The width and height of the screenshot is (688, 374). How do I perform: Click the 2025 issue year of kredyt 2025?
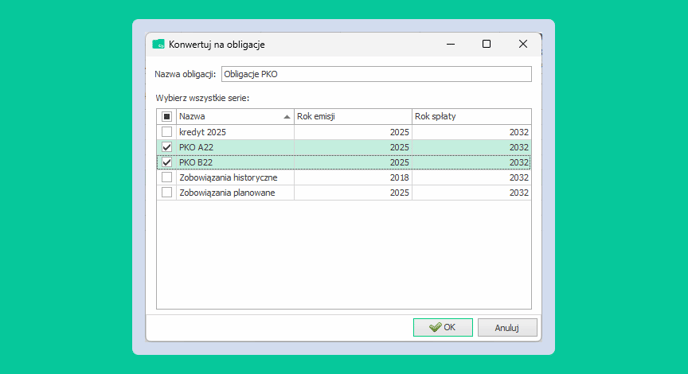[x=353, y=132]
